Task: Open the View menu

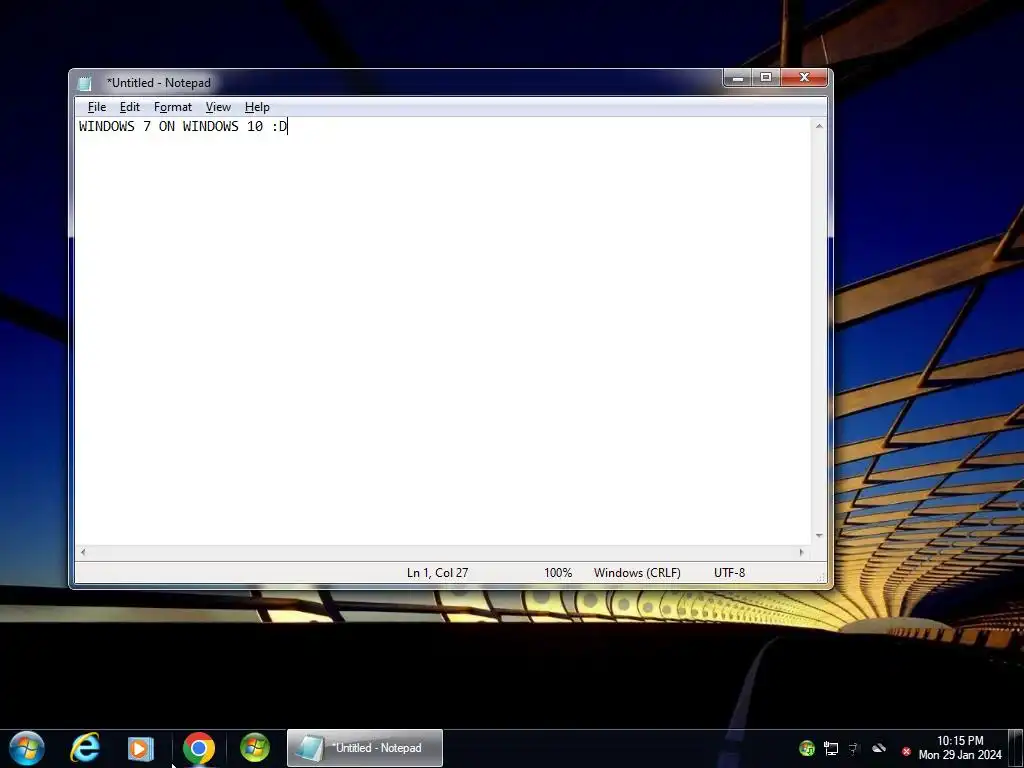Action: click(x=218, y=107)
